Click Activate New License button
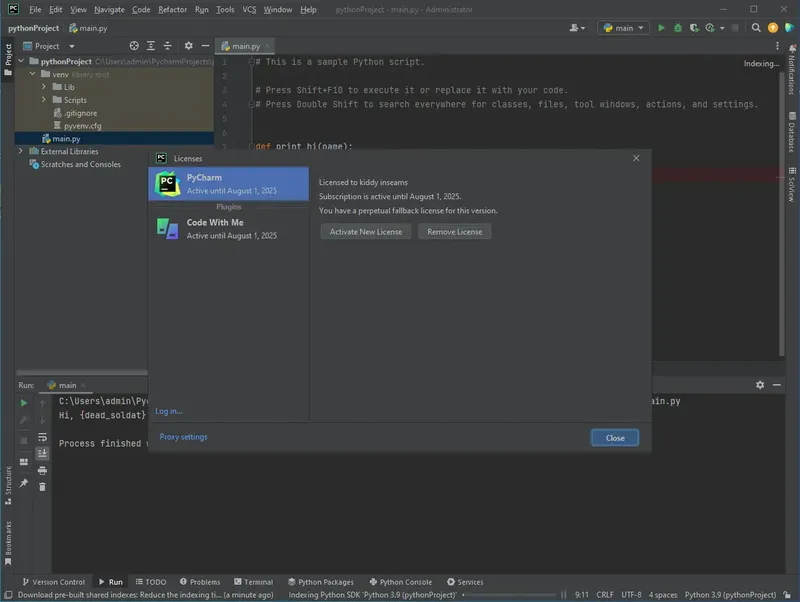800x602 pixels. point(365,232)
